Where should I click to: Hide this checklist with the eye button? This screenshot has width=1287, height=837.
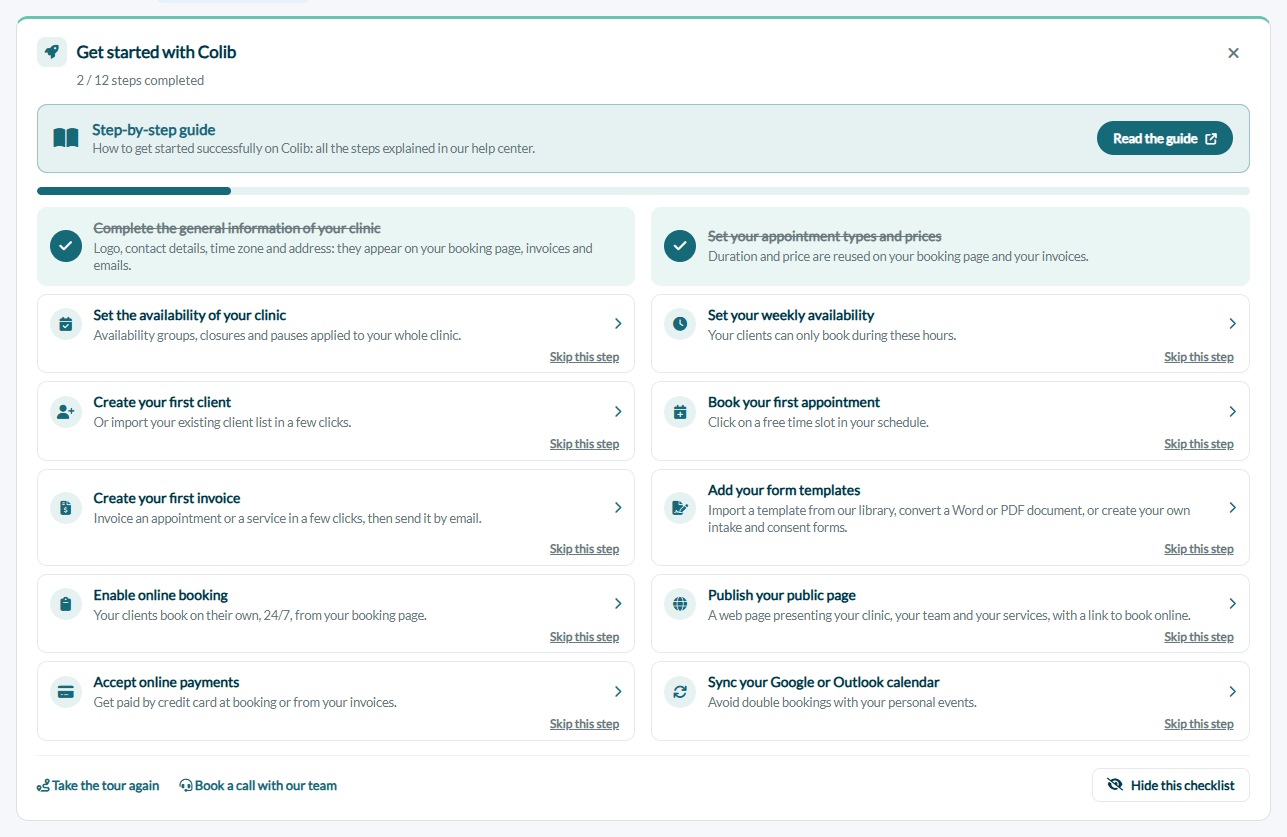click(1170, 785)
